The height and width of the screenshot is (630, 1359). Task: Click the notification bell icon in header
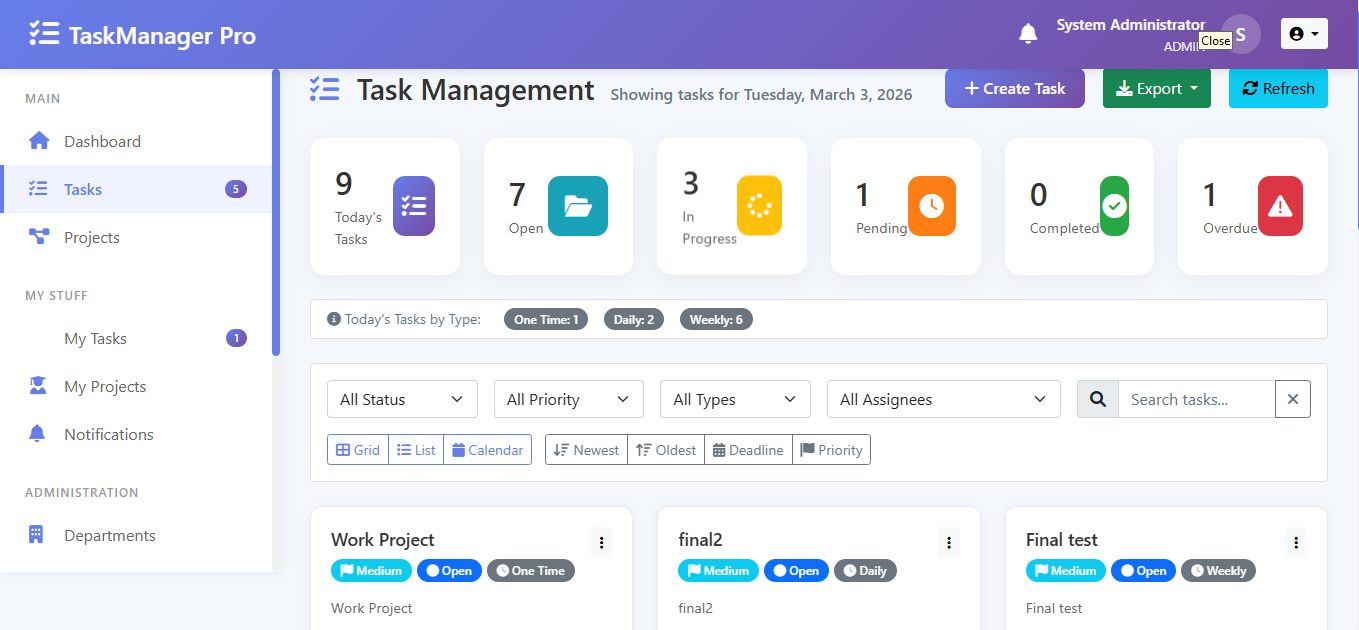coord(1028,34)
